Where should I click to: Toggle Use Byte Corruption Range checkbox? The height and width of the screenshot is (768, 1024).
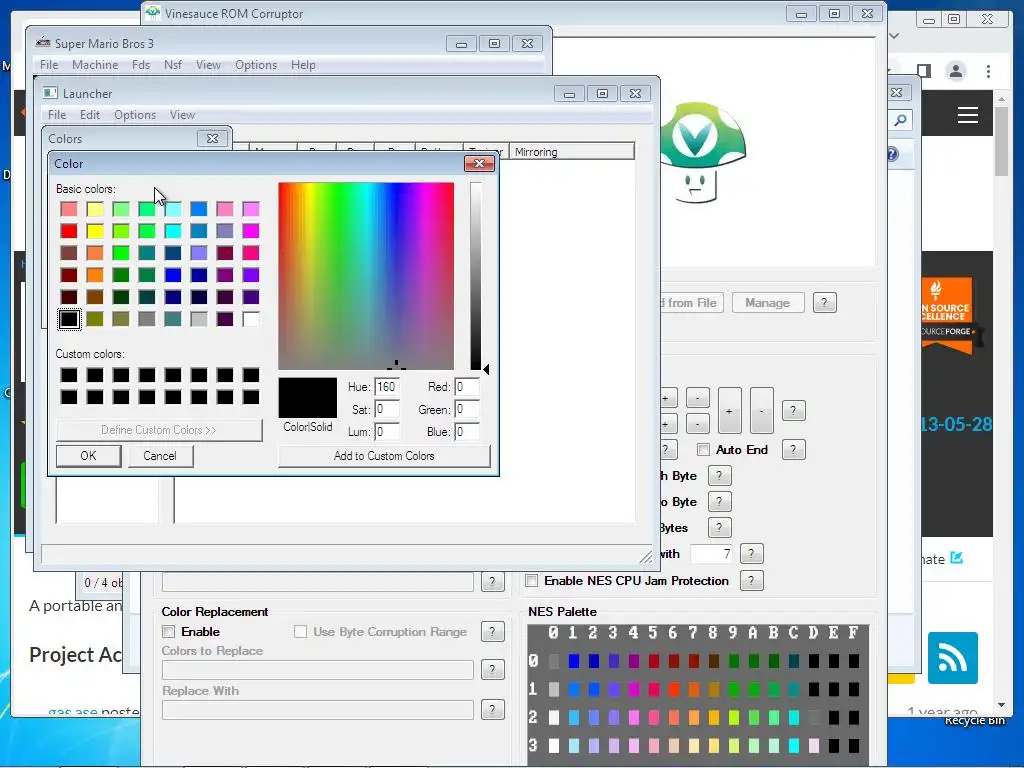coord(300,632)
